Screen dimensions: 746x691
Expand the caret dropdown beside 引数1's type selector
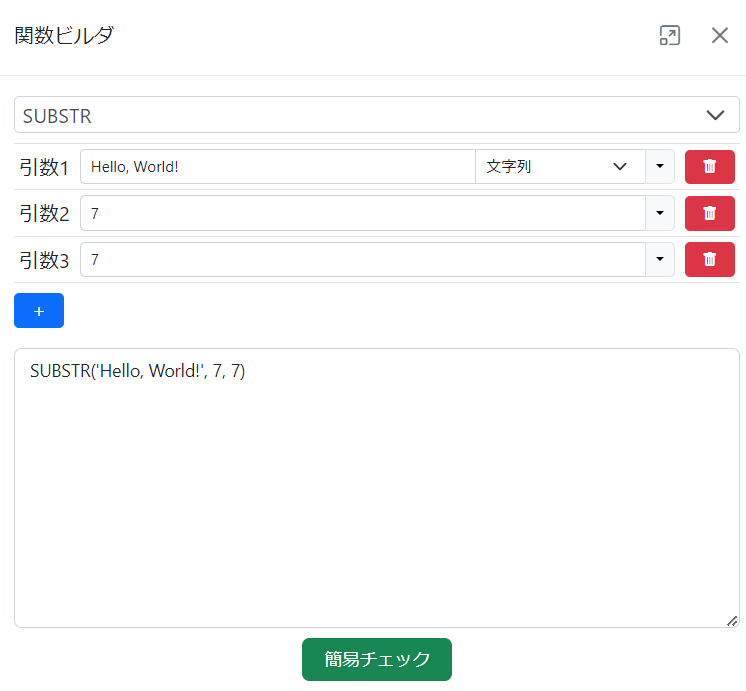[660, 167]
